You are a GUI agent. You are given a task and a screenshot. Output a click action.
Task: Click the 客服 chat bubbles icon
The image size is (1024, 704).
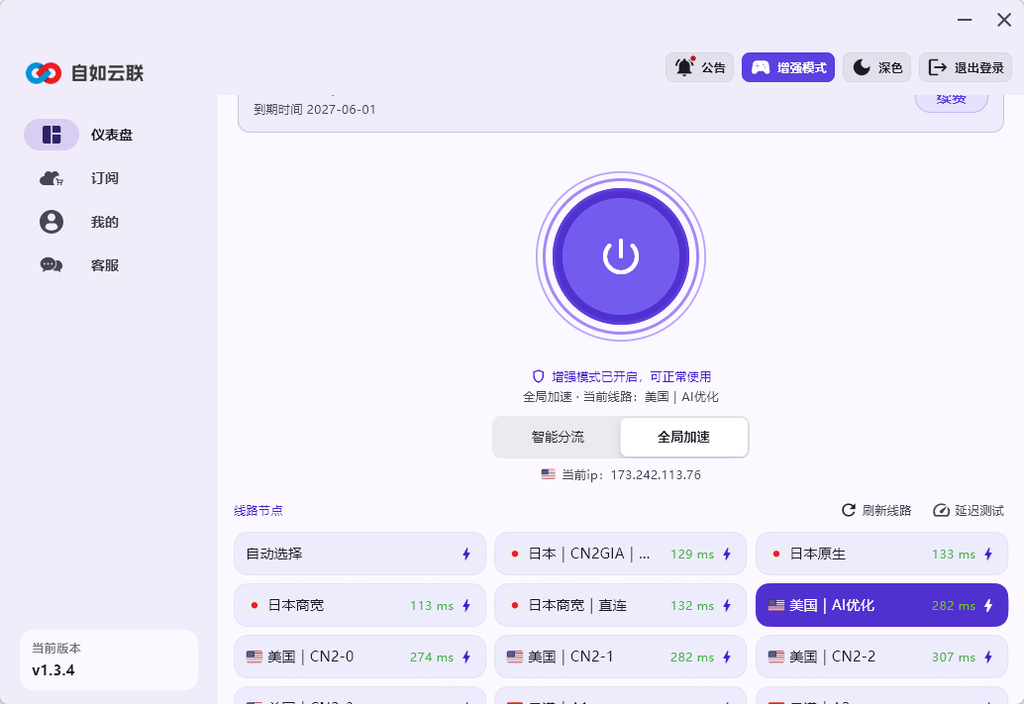[52, 265]
